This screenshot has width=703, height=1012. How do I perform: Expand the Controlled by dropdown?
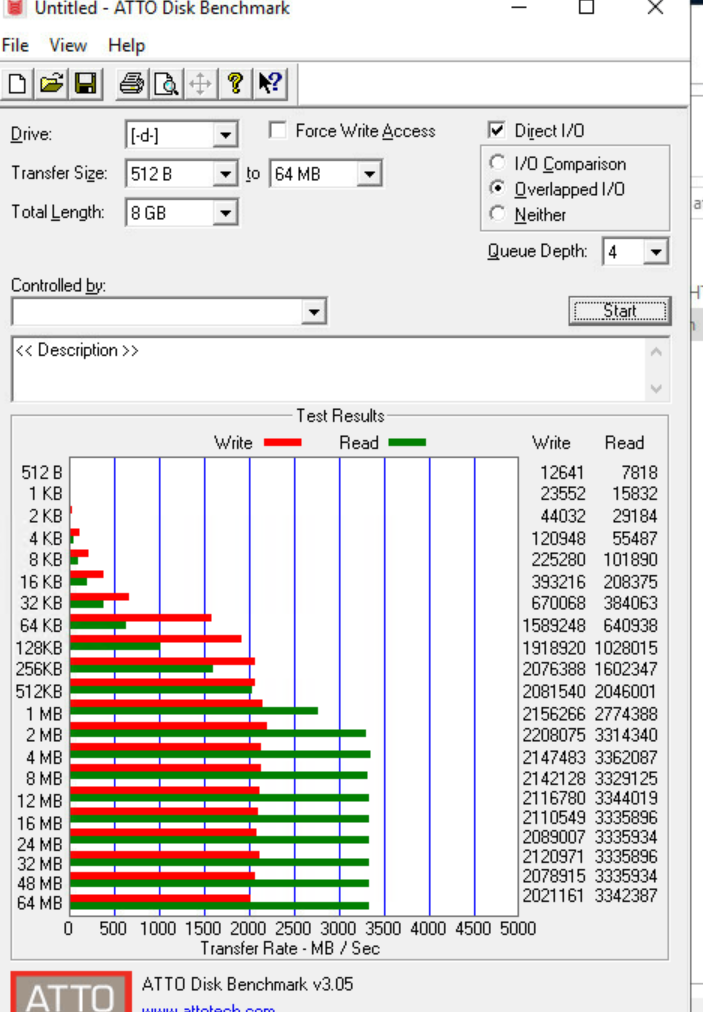coord(314,312)
